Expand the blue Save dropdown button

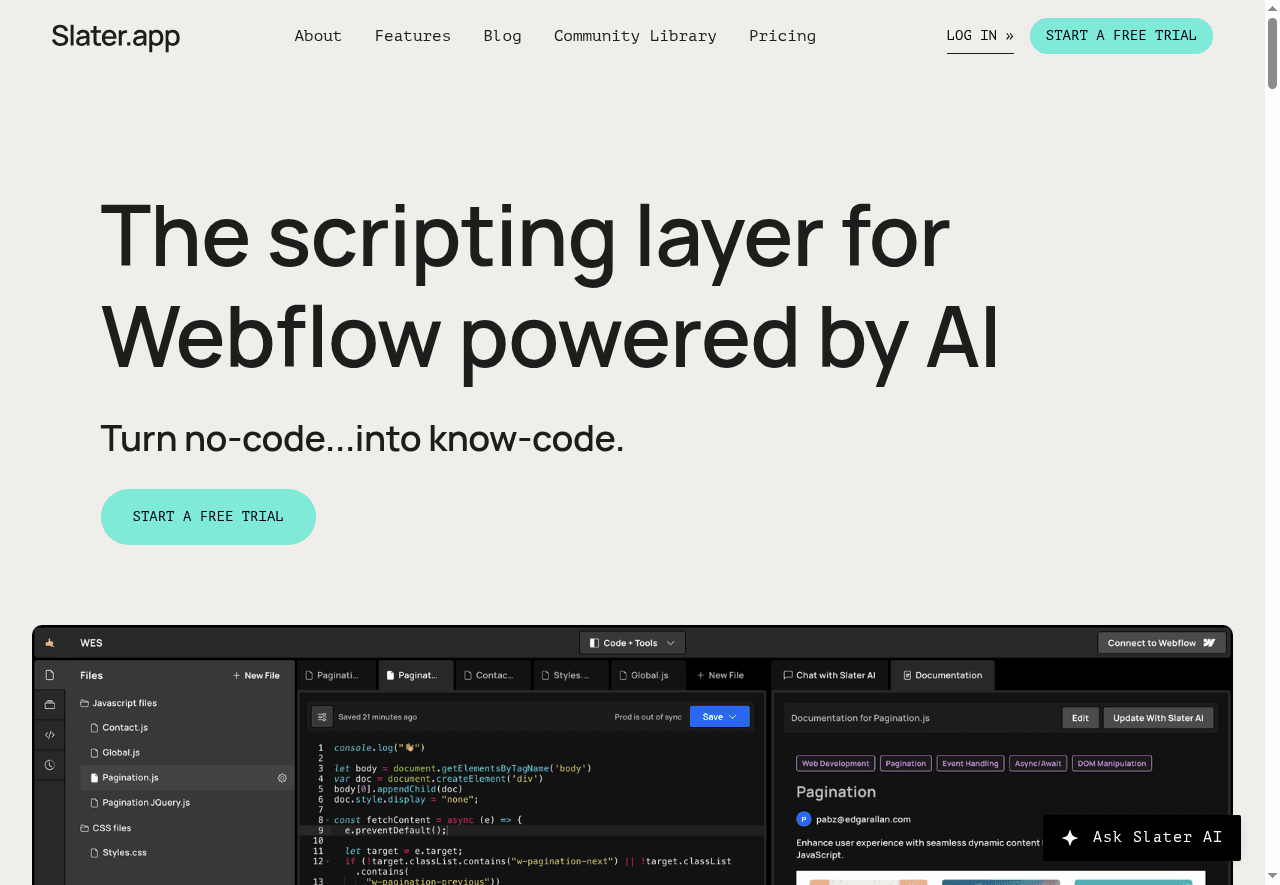click(732, 717)
